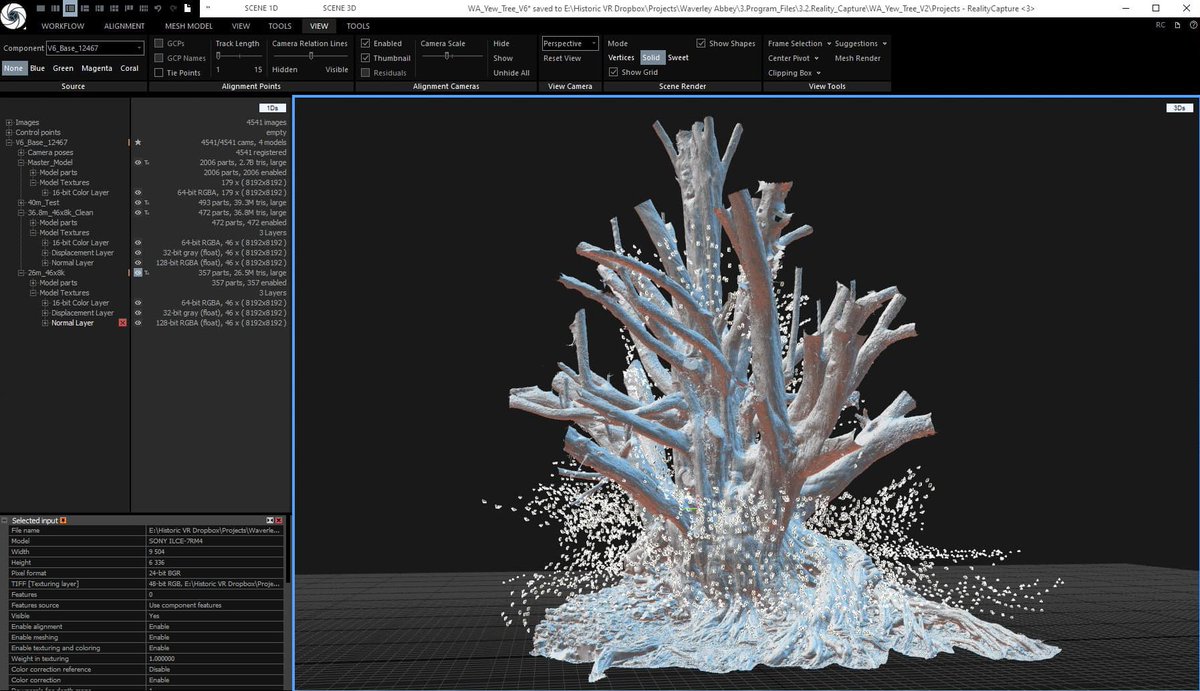Open the ALIGNMENT ribbon tab
Screen dimensions: 1200x691
coord(124,26)
